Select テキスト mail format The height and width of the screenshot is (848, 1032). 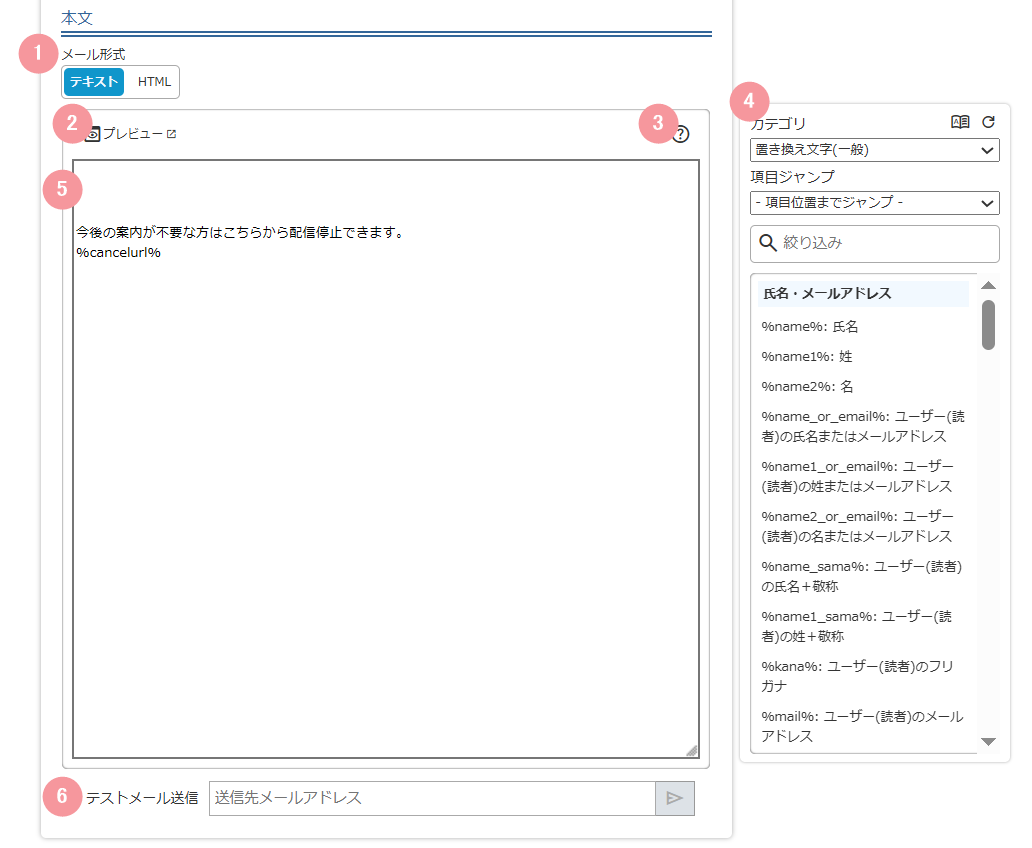click(x=93, y=82)
